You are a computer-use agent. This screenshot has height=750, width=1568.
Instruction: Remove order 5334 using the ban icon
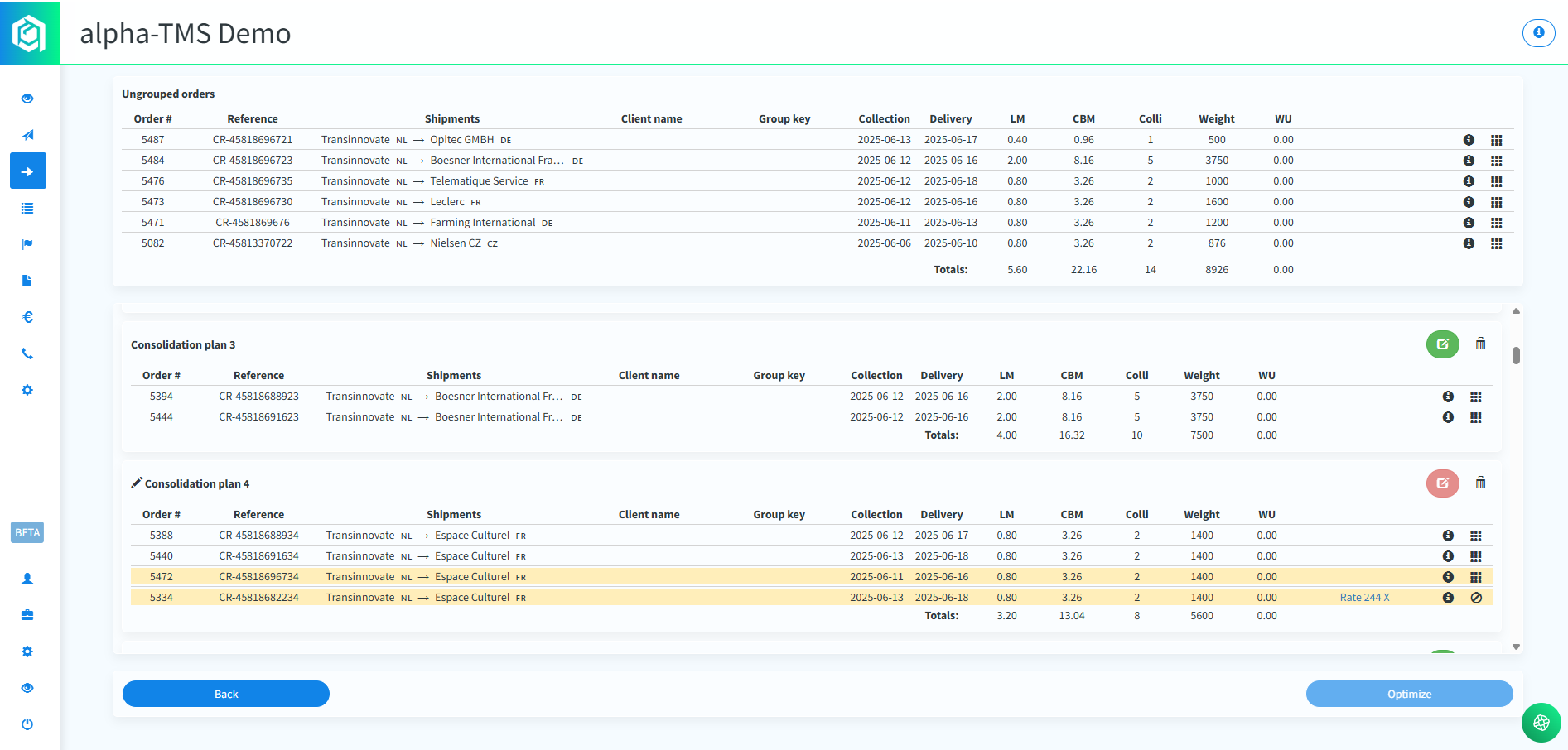(x=1475, y=598)
